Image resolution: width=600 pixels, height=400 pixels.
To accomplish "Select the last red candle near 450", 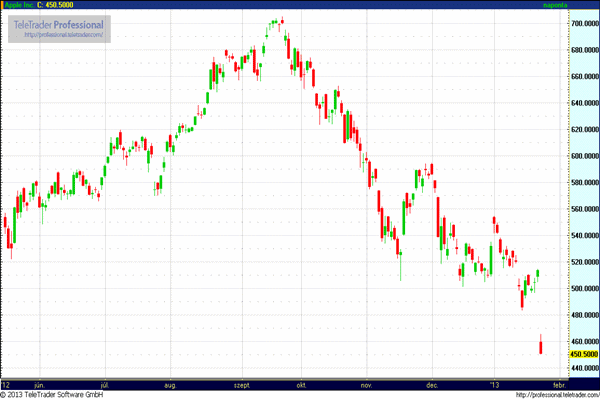I will [x=541, y=346].
